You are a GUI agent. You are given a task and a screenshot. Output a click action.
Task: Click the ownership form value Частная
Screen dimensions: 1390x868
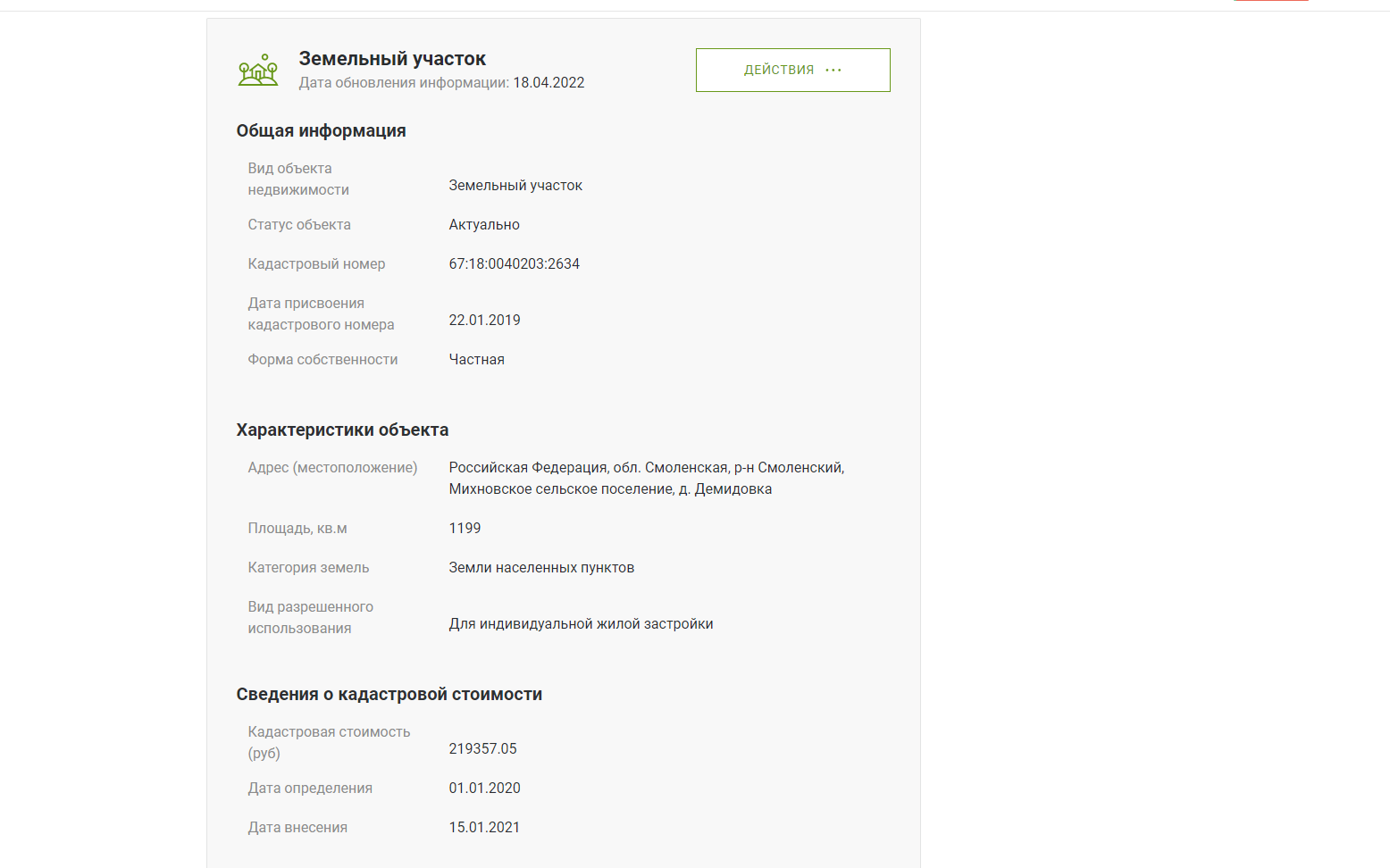coord(476,360)
